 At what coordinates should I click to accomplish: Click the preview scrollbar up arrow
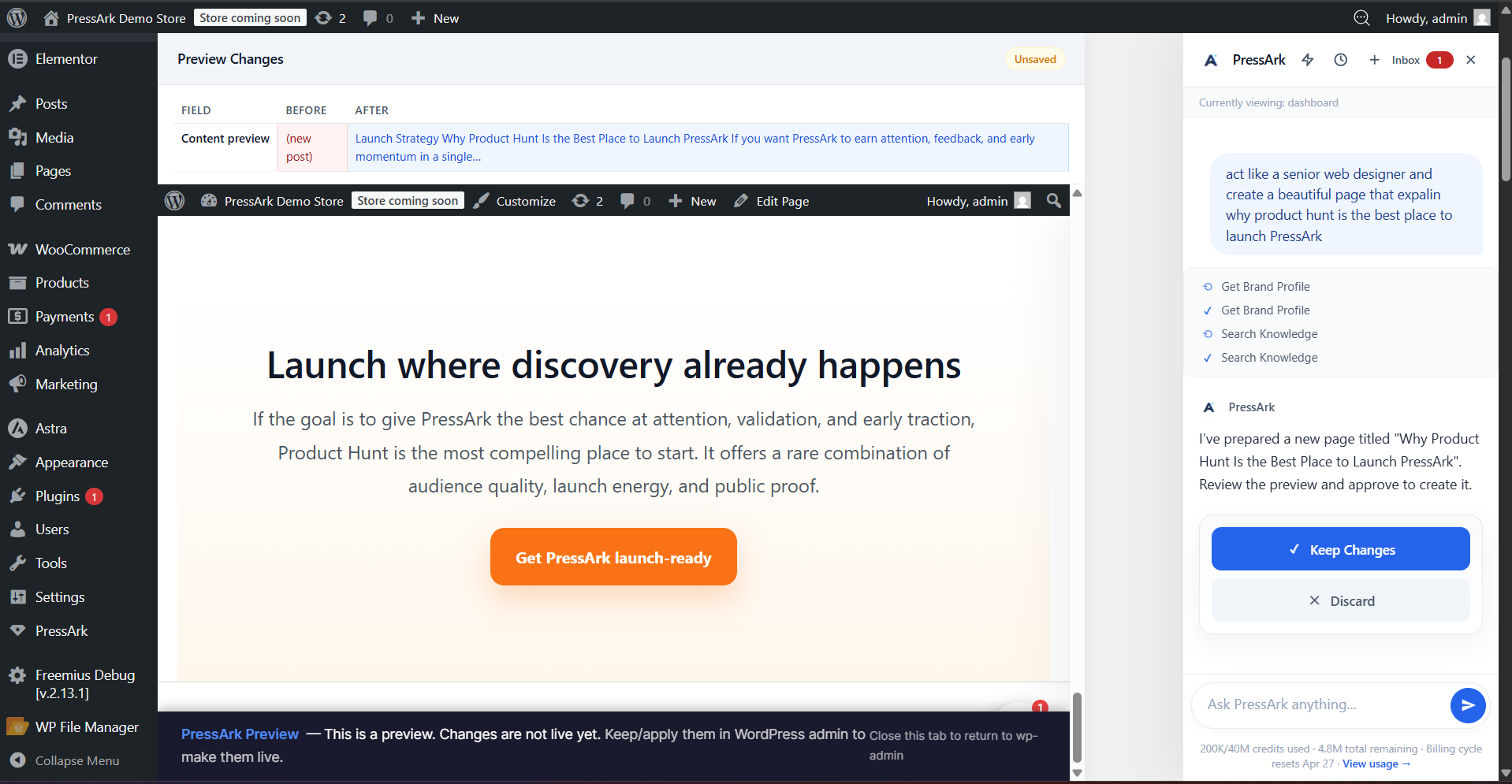tap(1077, 193)
